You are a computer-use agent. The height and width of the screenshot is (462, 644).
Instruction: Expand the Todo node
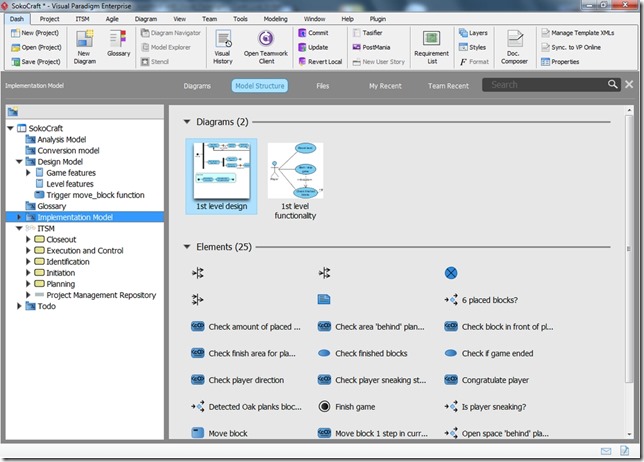19,306
